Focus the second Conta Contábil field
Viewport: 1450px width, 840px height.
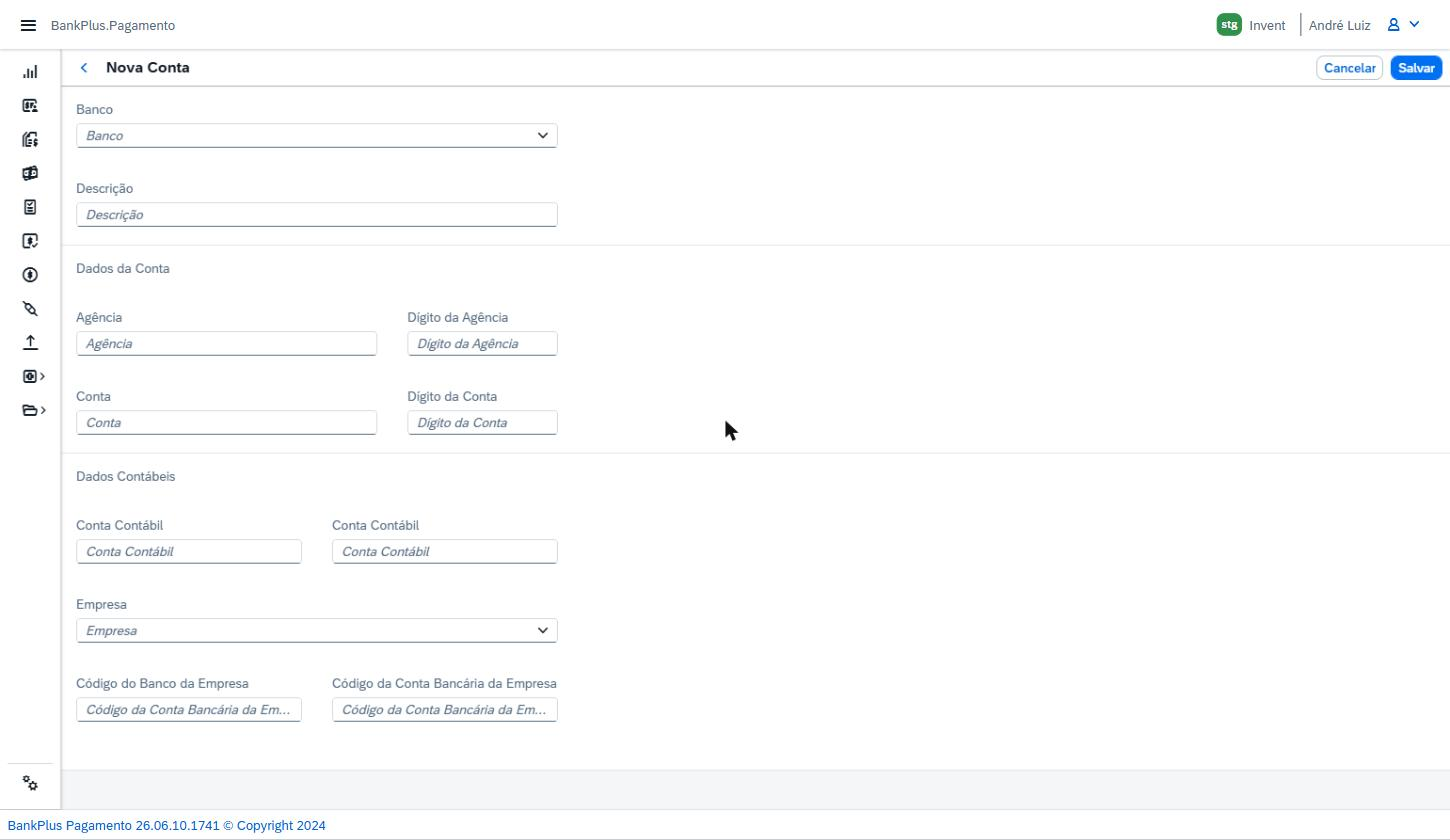(x=445, y=552)
